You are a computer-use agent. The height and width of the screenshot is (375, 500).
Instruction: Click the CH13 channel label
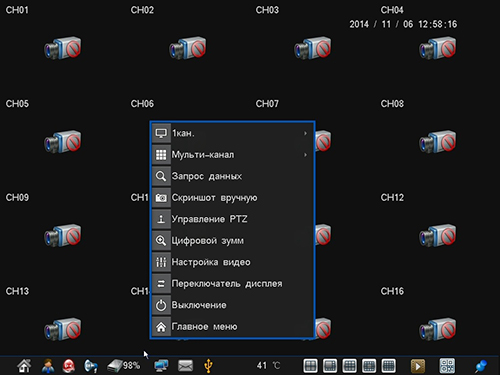pyautogui.click(x=17, y=291)
